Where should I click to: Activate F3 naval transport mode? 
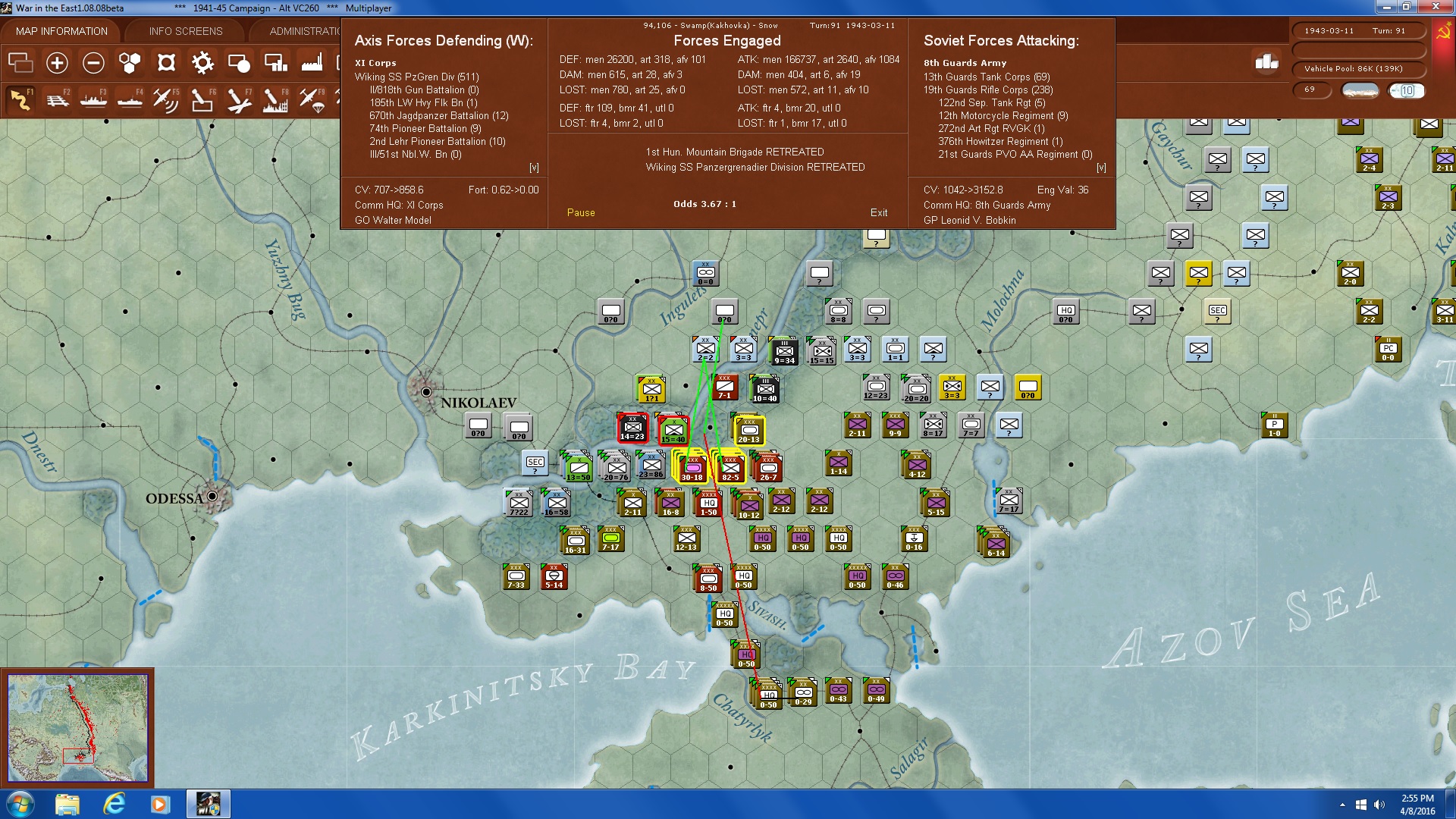pyautogui.click(x=93, y=99)
